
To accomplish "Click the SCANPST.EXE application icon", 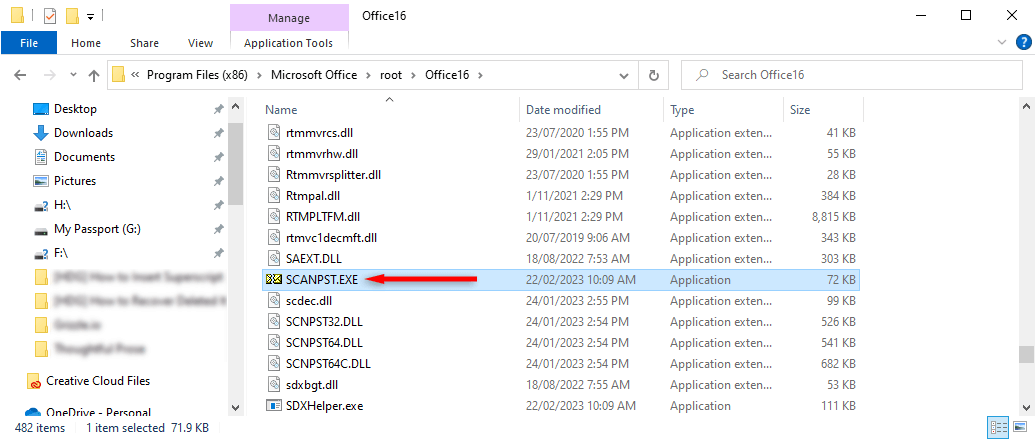I will (273, 280).
